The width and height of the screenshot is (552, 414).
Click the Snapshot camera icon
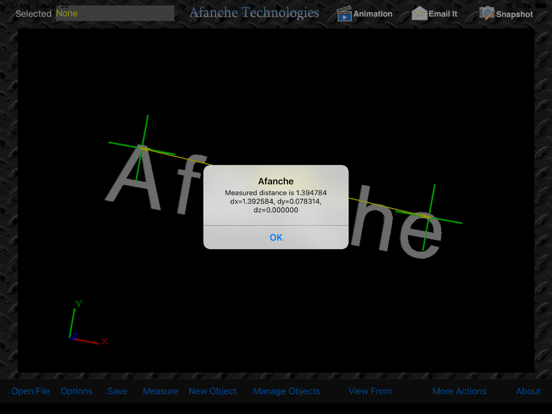487,14
